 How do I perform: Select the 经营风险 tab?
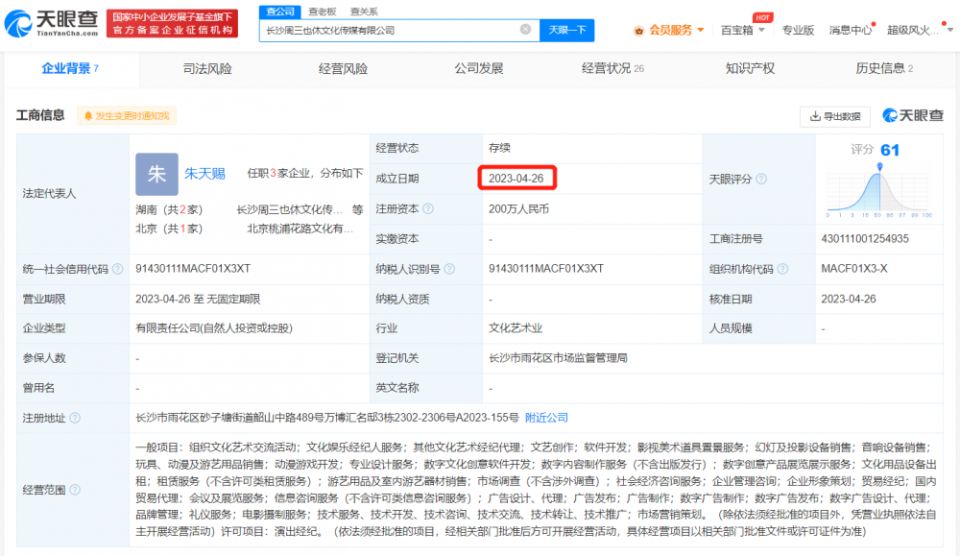point(343,69)
